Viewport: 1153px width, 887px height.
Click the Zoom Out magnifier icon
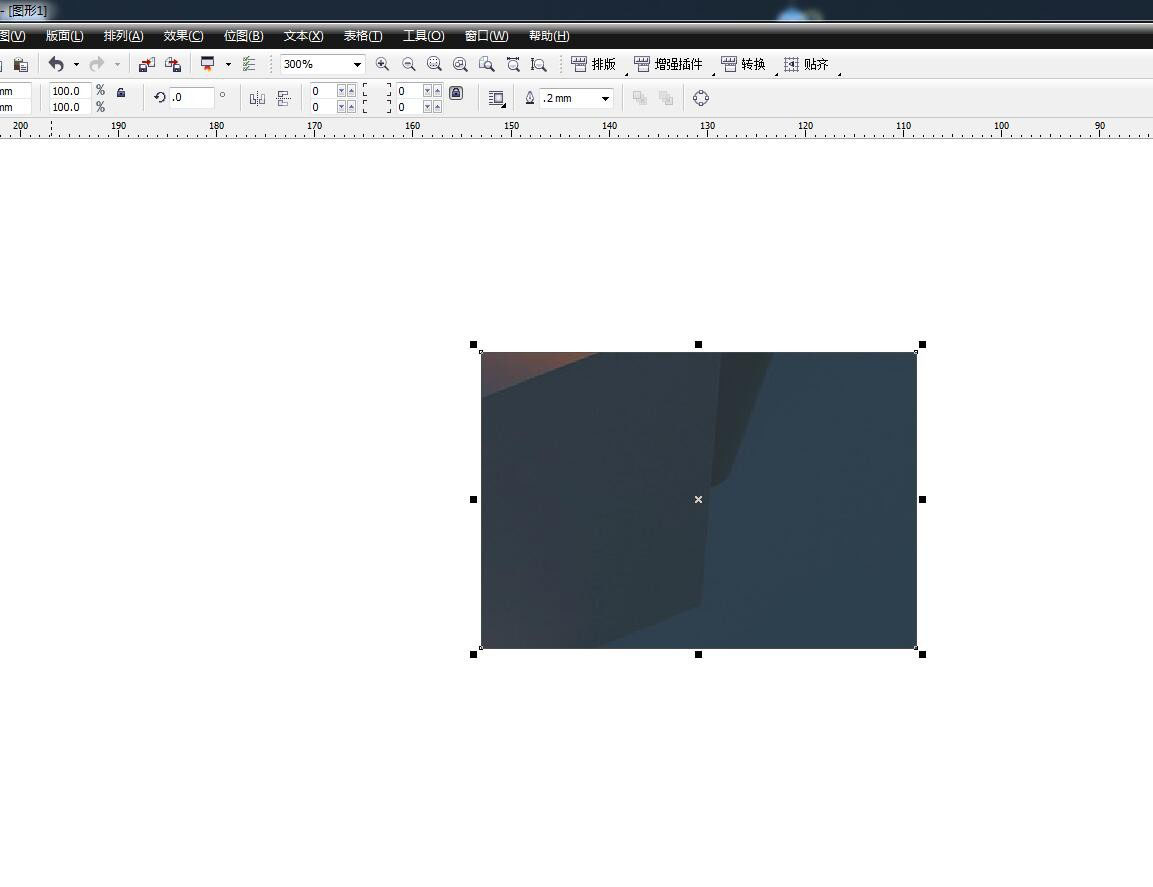pos(408,64)
